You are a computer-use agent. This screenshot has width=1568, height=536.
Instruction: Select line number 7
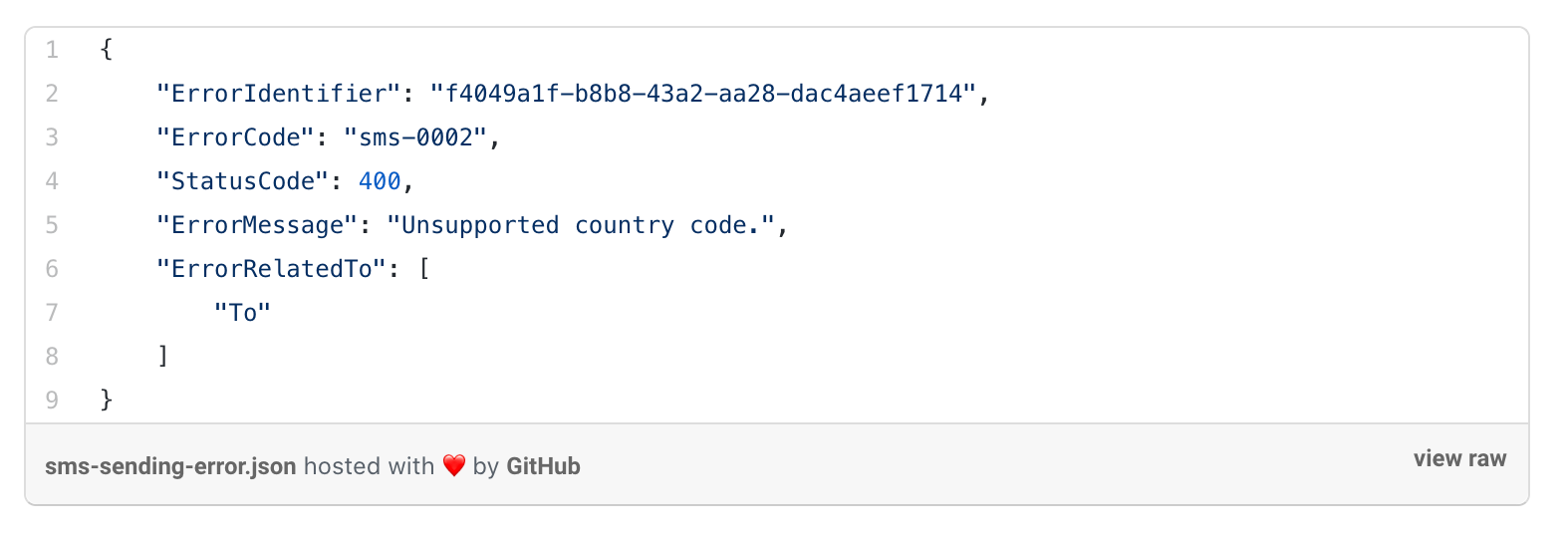[x=52, y=313]
